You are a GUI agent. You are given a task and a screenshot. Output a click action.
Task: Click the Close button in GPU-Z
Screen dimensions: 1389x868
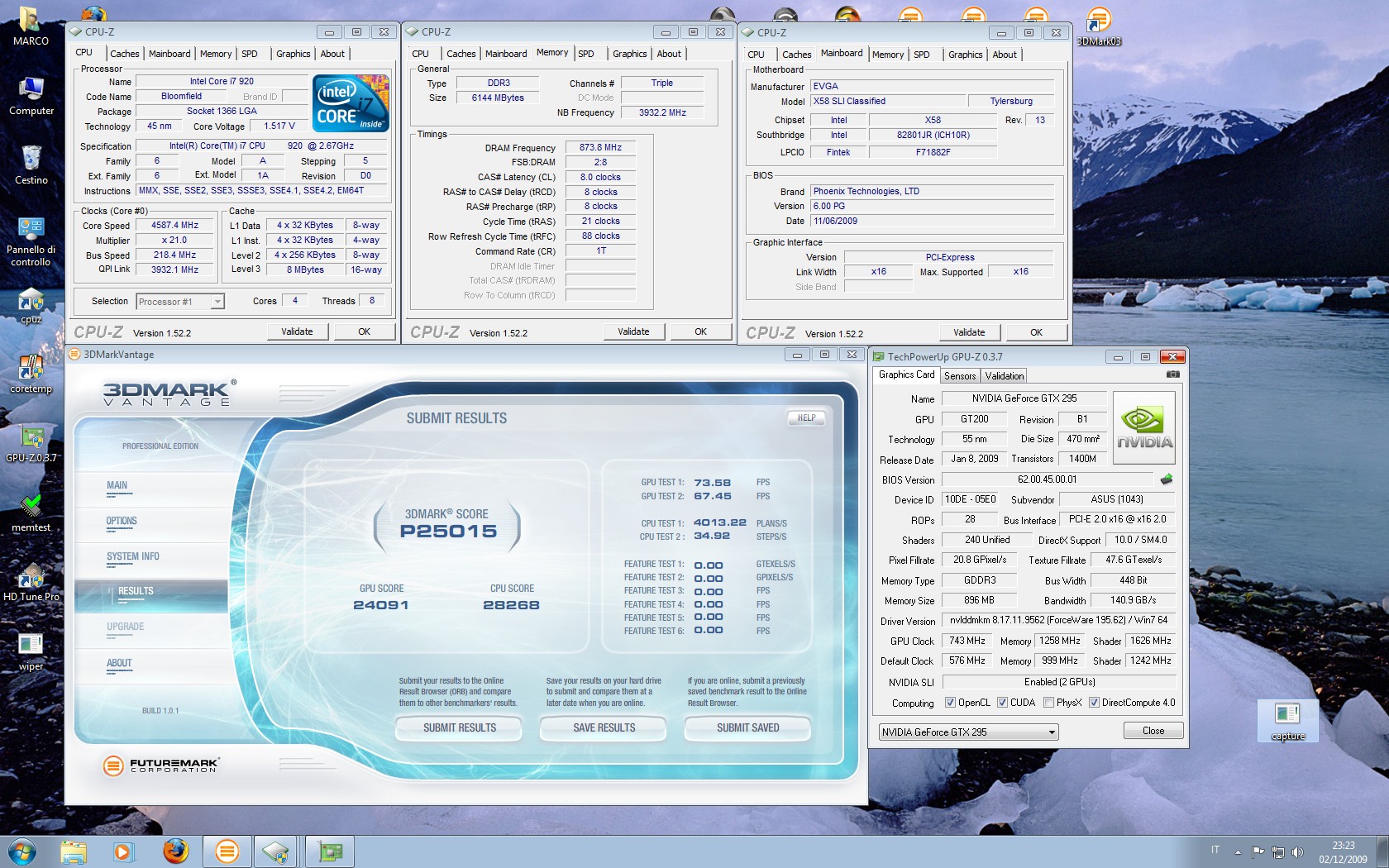(1153, 731)
